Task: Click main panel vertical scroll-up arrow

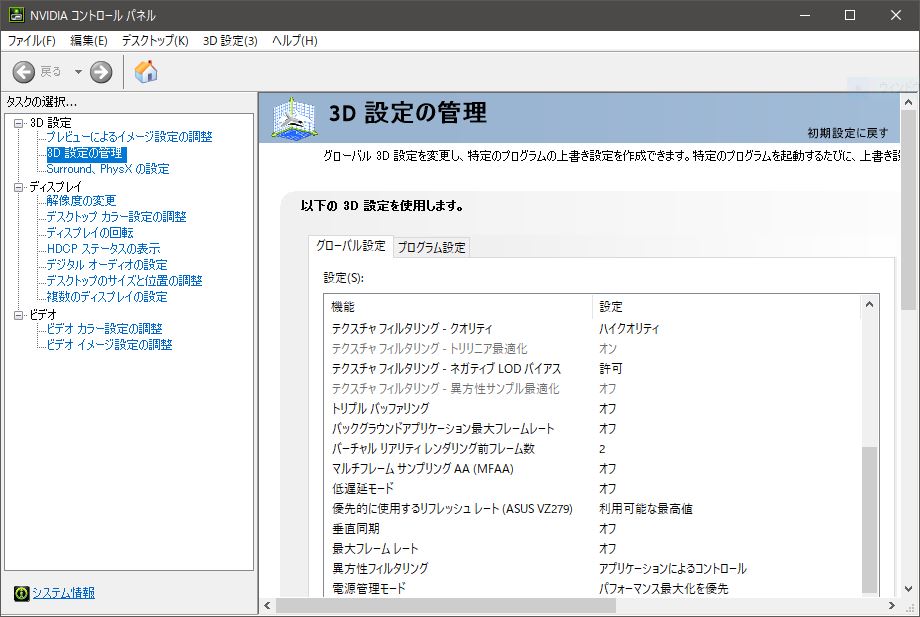Action: click(x=908, y=102)
